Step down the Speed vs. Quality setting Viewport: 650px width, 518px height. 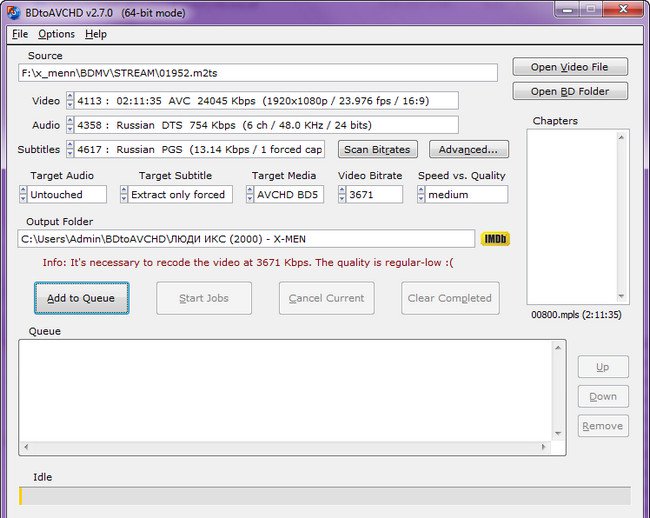(421, 198)
